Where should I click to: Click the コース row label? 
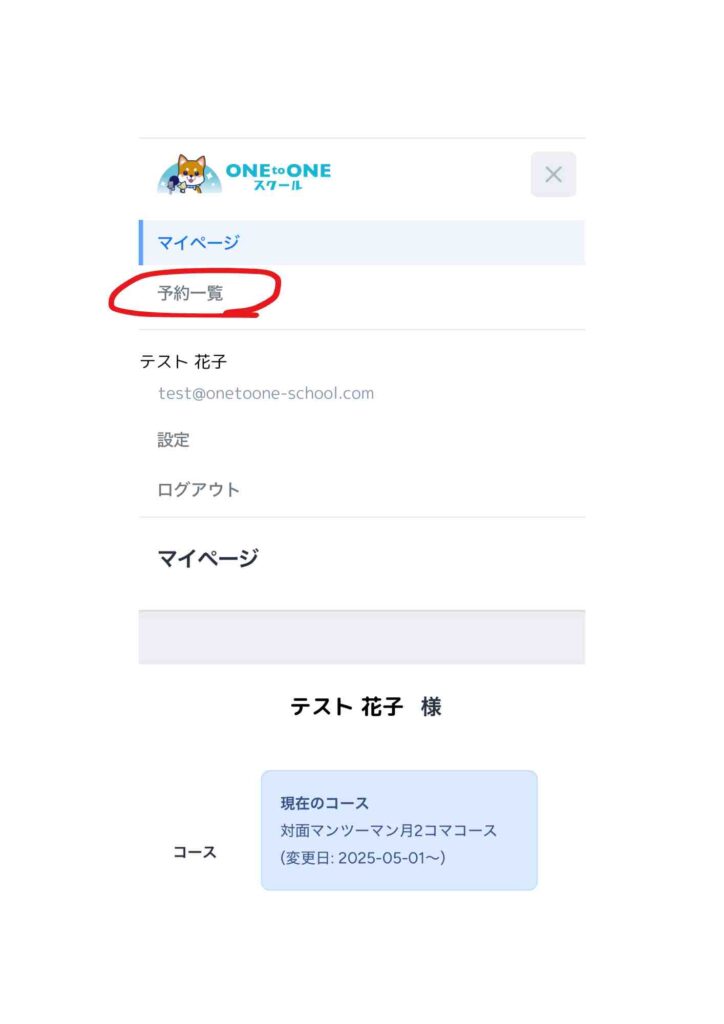click(x=194, y=852)
